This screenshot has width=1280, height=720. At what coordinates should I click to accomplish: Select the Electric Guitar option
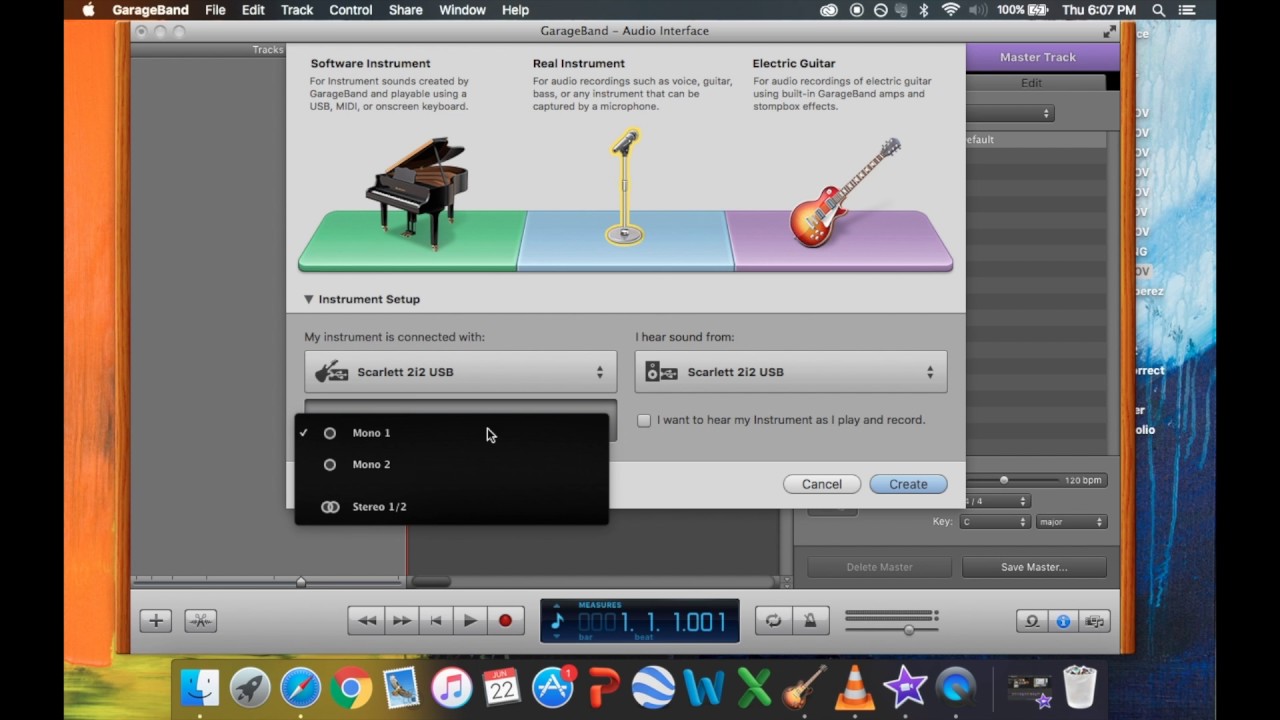(846, 192)
